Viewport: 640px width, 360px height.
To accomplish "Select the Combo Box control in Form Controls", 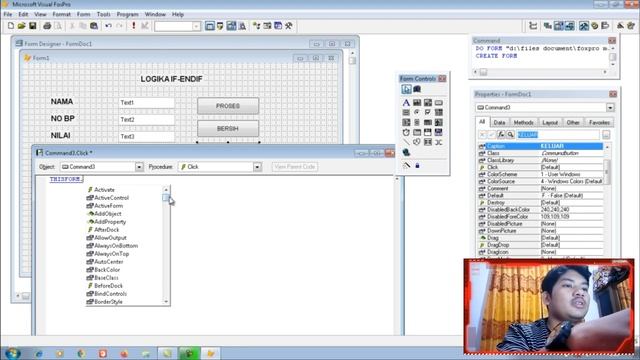I will coord(438,112).
